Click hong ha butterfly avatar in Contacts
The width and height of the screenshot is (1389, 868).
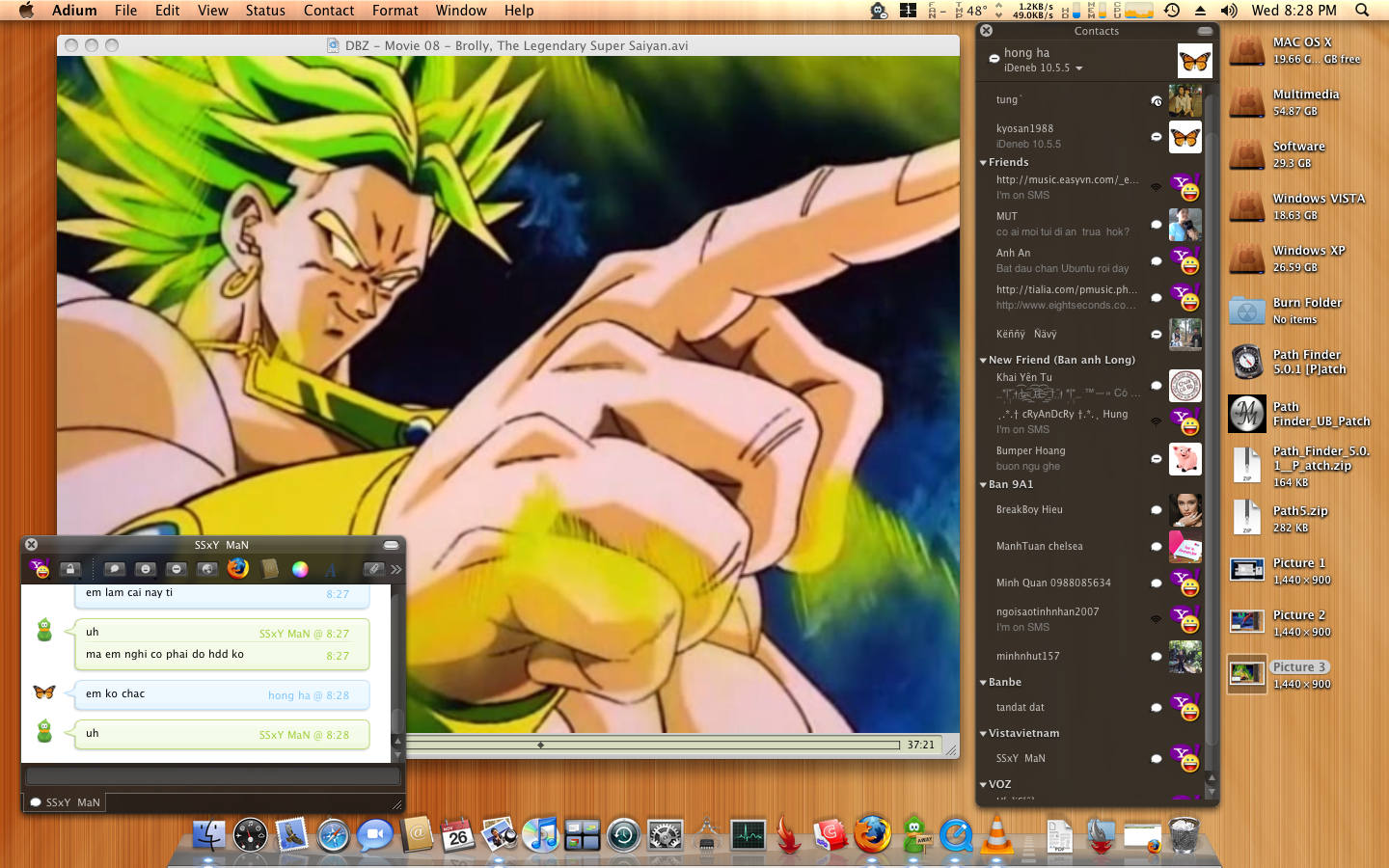coord(1194,61)
